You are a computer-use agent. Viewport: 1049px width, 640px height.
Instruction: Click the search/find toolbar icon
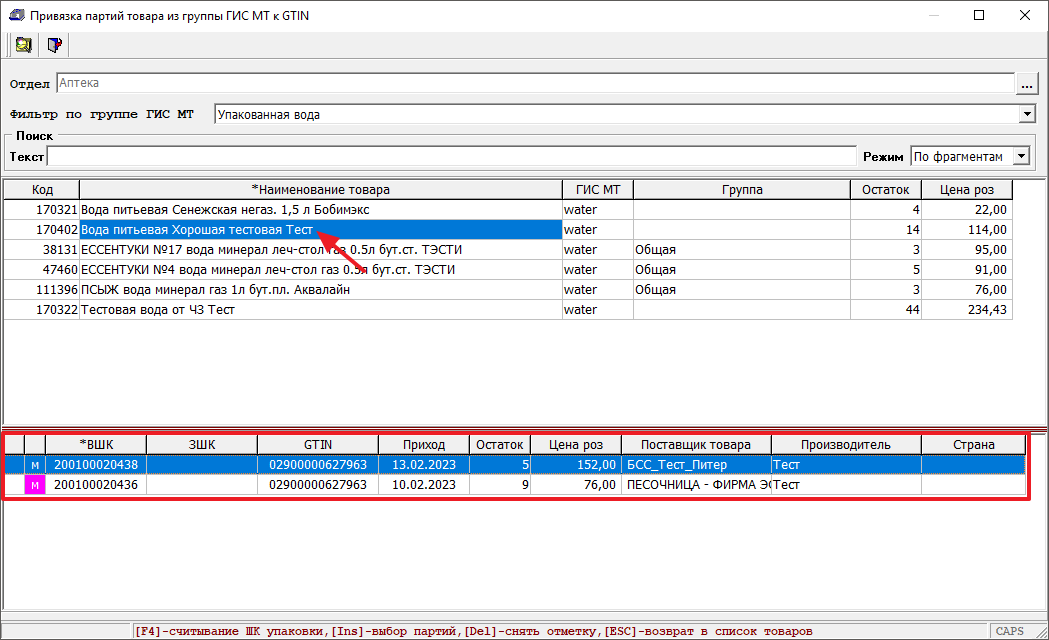point(22,45)
